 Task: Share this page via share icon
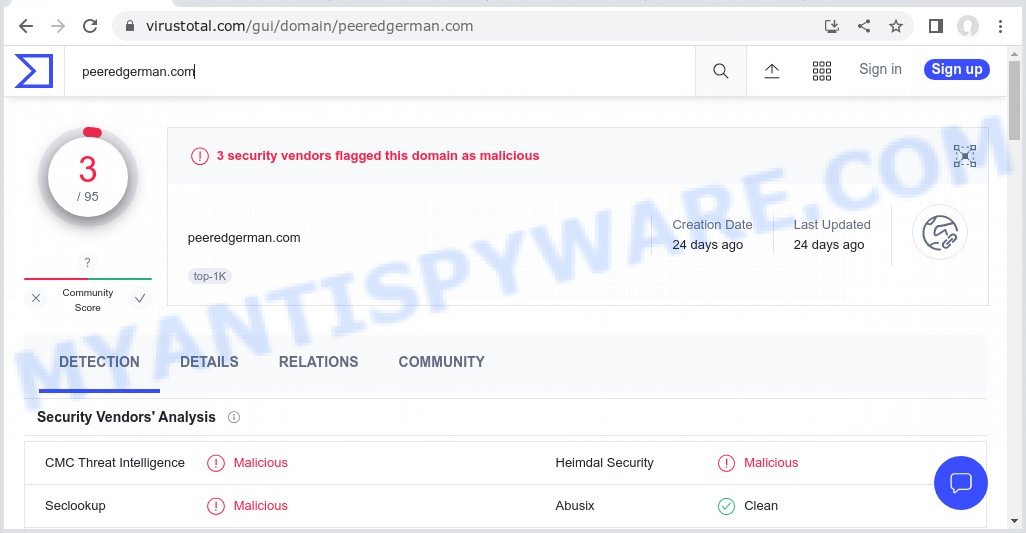(x=864, y=26)
